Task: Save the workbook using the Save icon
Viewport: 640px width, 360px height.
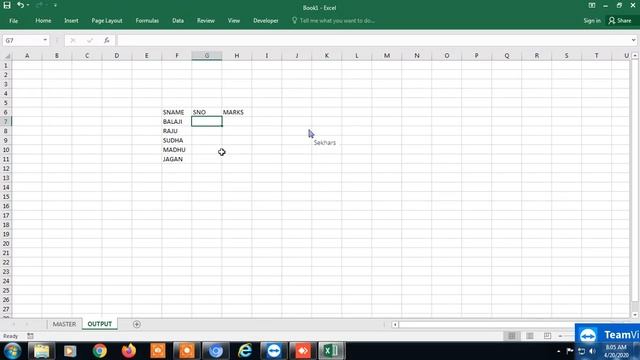Action: (7, 5)
